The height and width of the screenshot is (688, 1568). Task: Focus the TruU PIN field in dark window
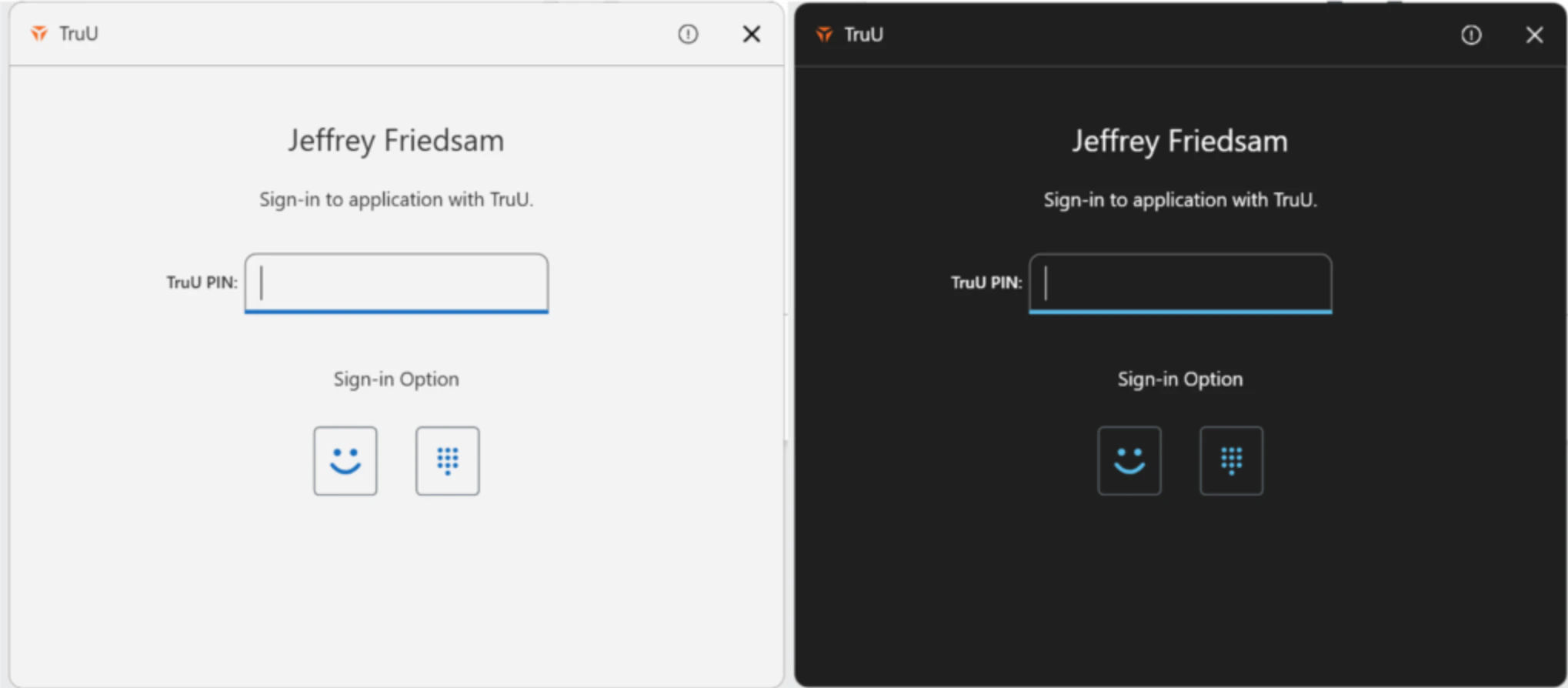coord(1180,283)
